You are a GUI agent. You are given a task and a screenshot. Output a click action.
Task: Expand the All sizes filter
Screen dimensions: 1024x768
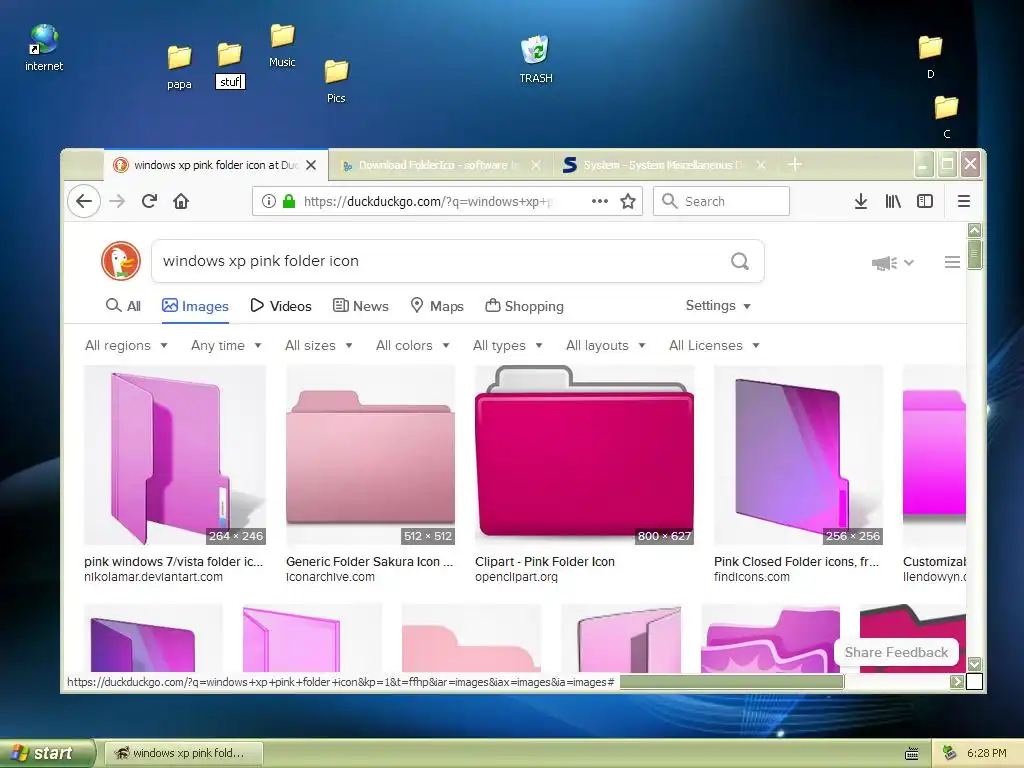(x=318, y=345)
